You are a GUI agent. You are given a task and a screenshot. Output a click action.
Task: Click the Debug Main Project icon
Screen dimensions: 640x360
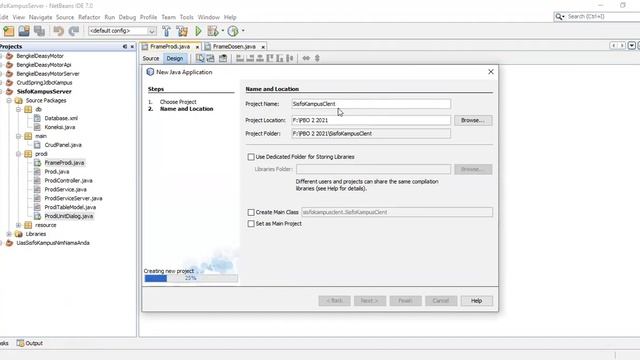click(x=213, y=31)
